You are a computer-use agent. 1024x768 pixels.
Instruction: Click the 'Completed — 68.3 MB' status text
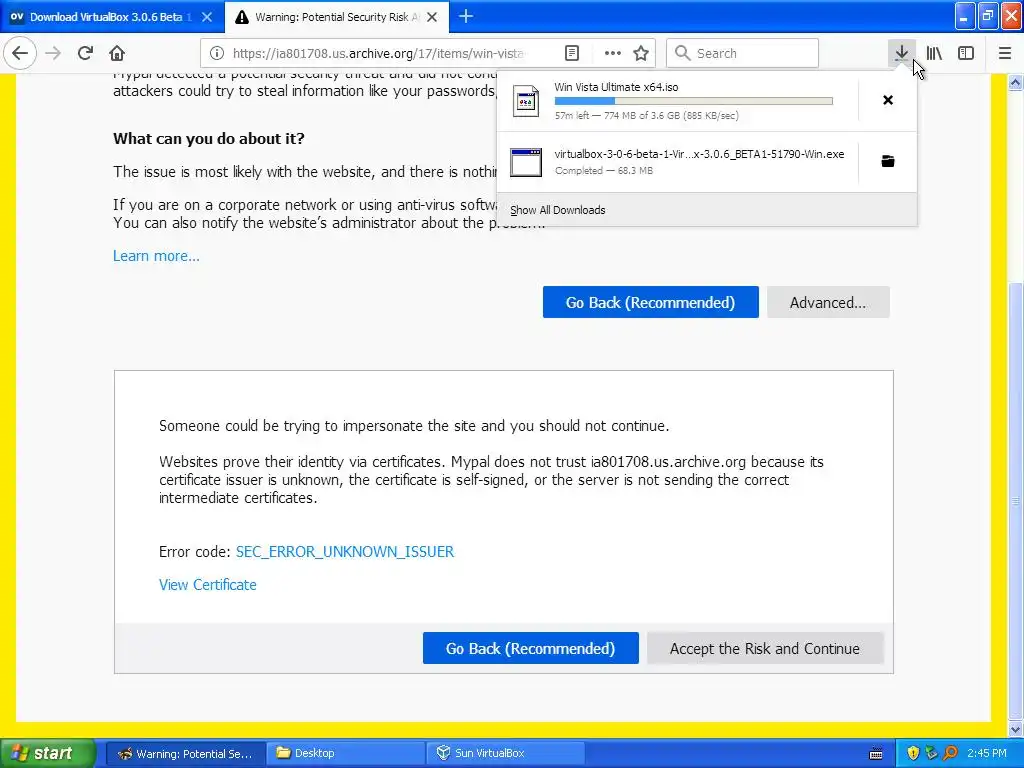click(603, 170)
